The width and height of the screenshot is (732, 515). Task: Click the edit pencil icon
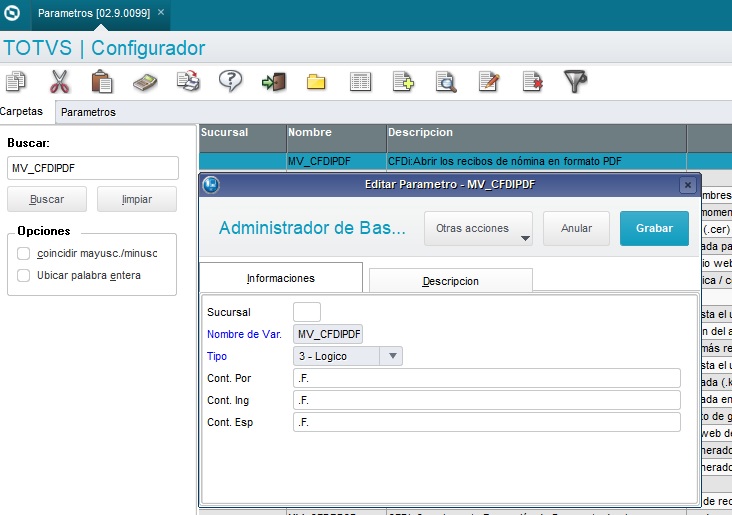489,82
